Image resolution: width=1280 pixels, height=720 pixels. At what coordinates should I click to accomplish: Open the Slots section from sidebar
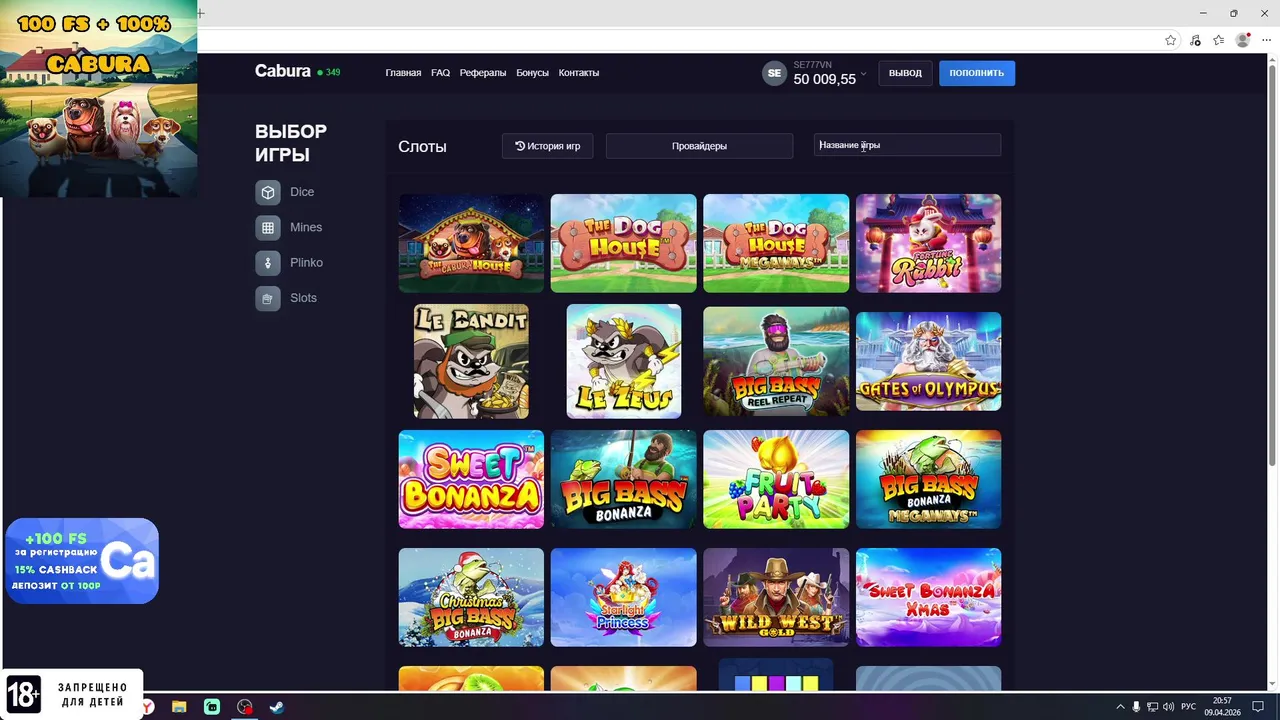click(286, 298)
